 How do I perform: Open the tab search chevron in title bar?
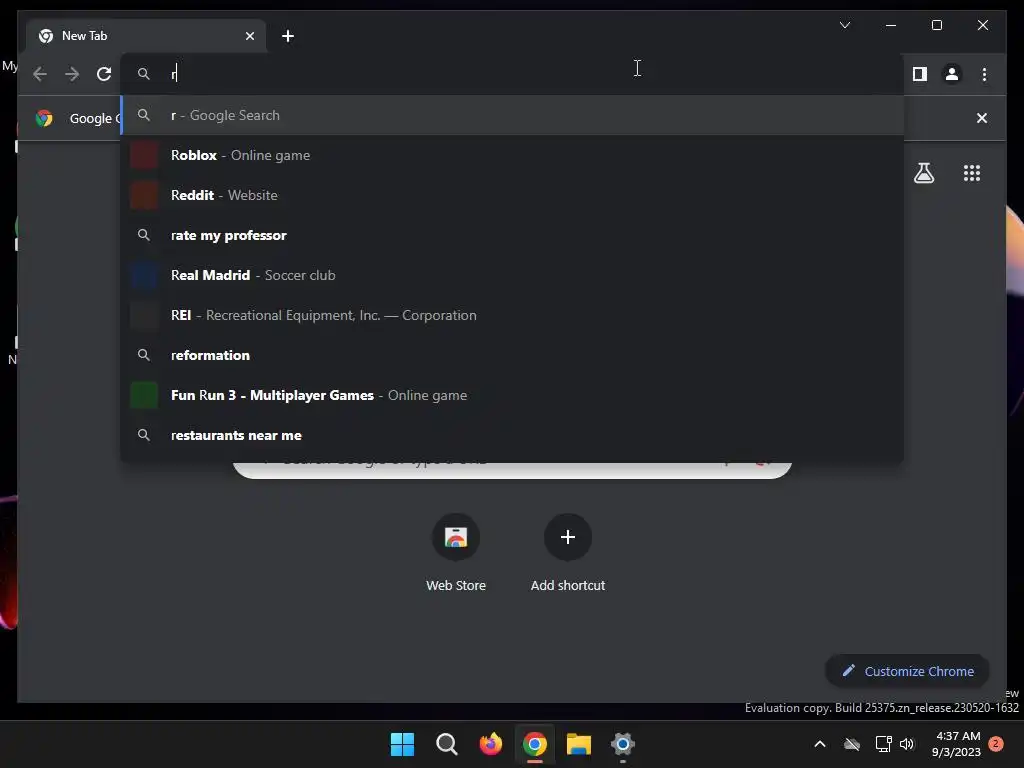click(844, 25)
